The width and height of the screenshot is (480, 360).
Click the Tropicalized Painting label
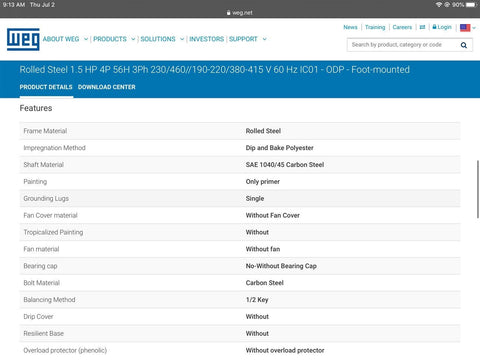[x=53, y=232]
